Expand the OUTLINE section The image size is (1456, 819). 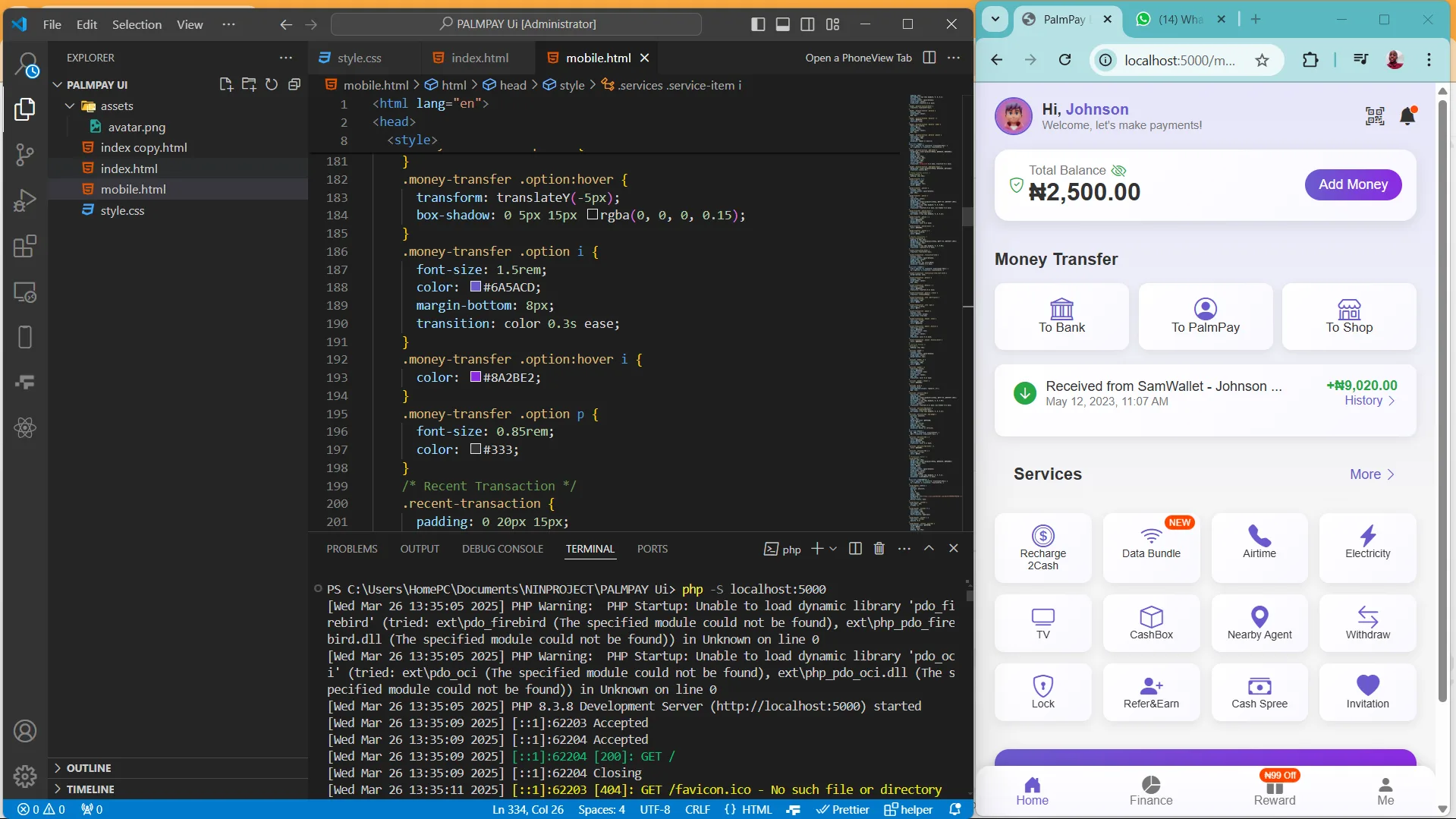[x=58, y=768]
